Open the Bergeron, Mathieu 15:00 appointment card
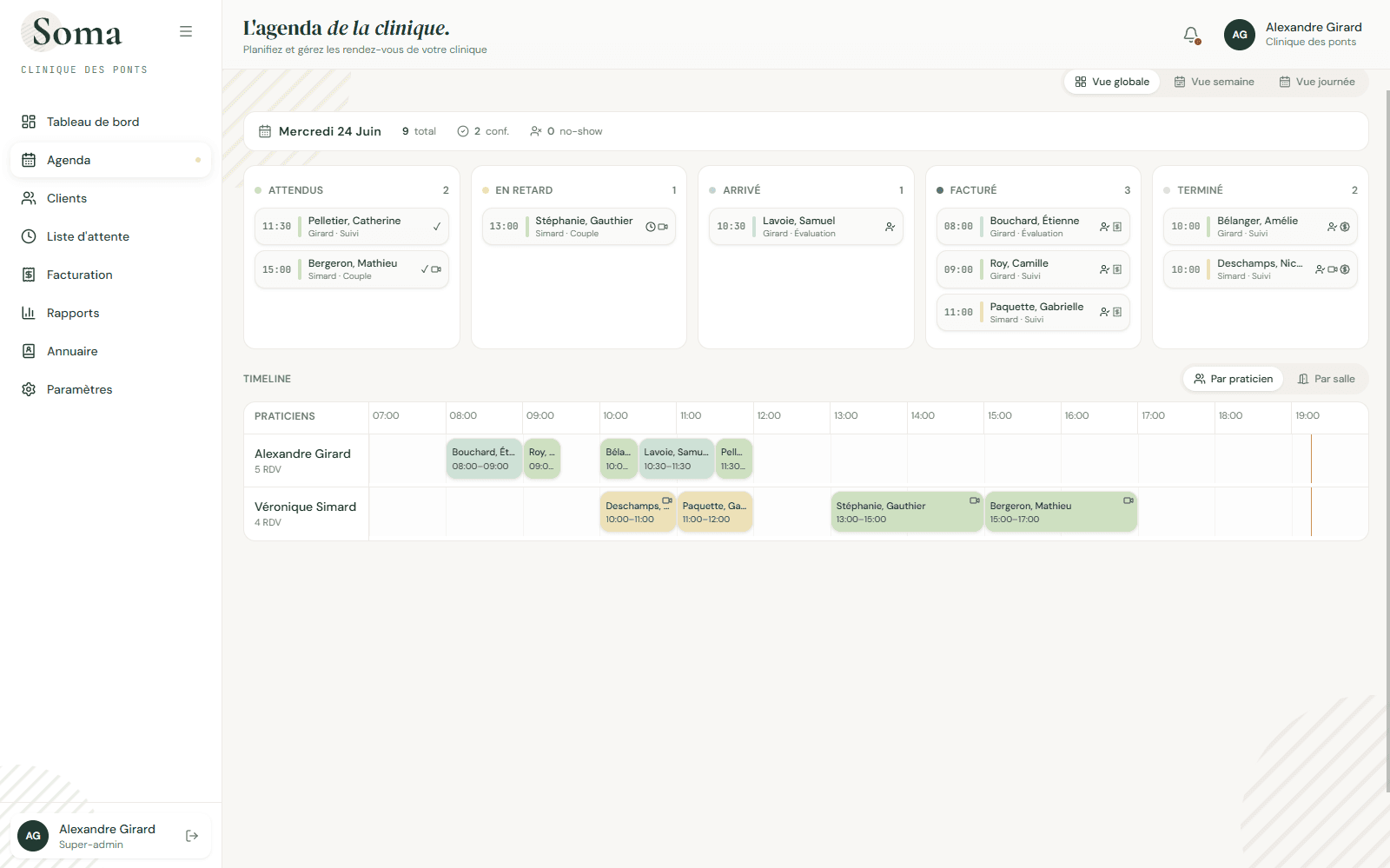1390x868 pixels. [352, 269]
